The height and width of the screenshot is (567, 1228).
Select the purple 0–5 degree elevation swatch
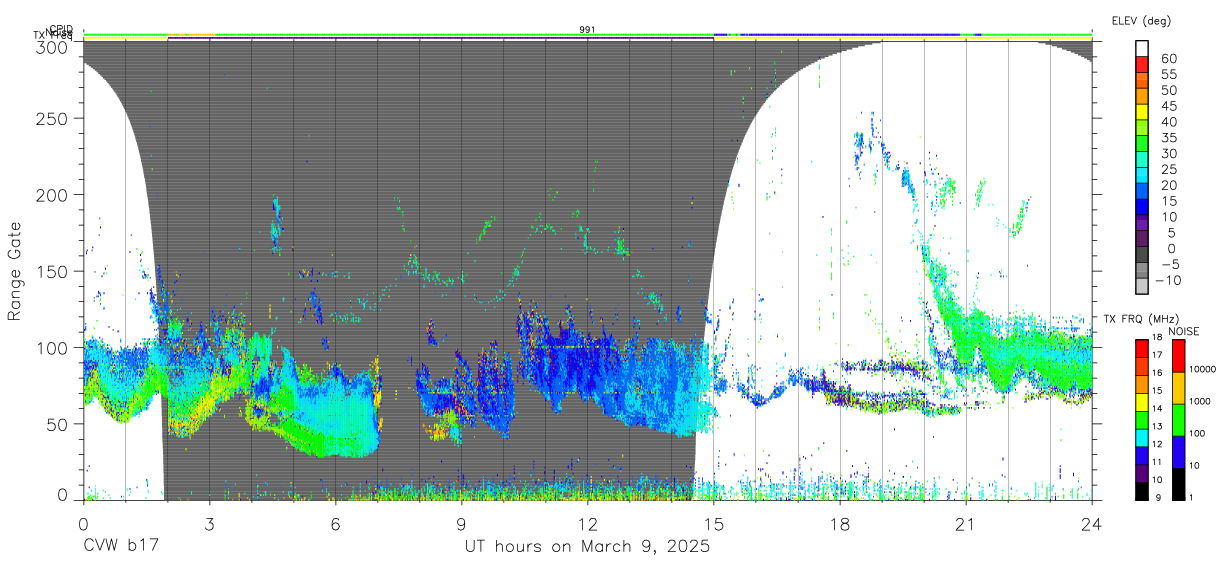point(1143,240)
